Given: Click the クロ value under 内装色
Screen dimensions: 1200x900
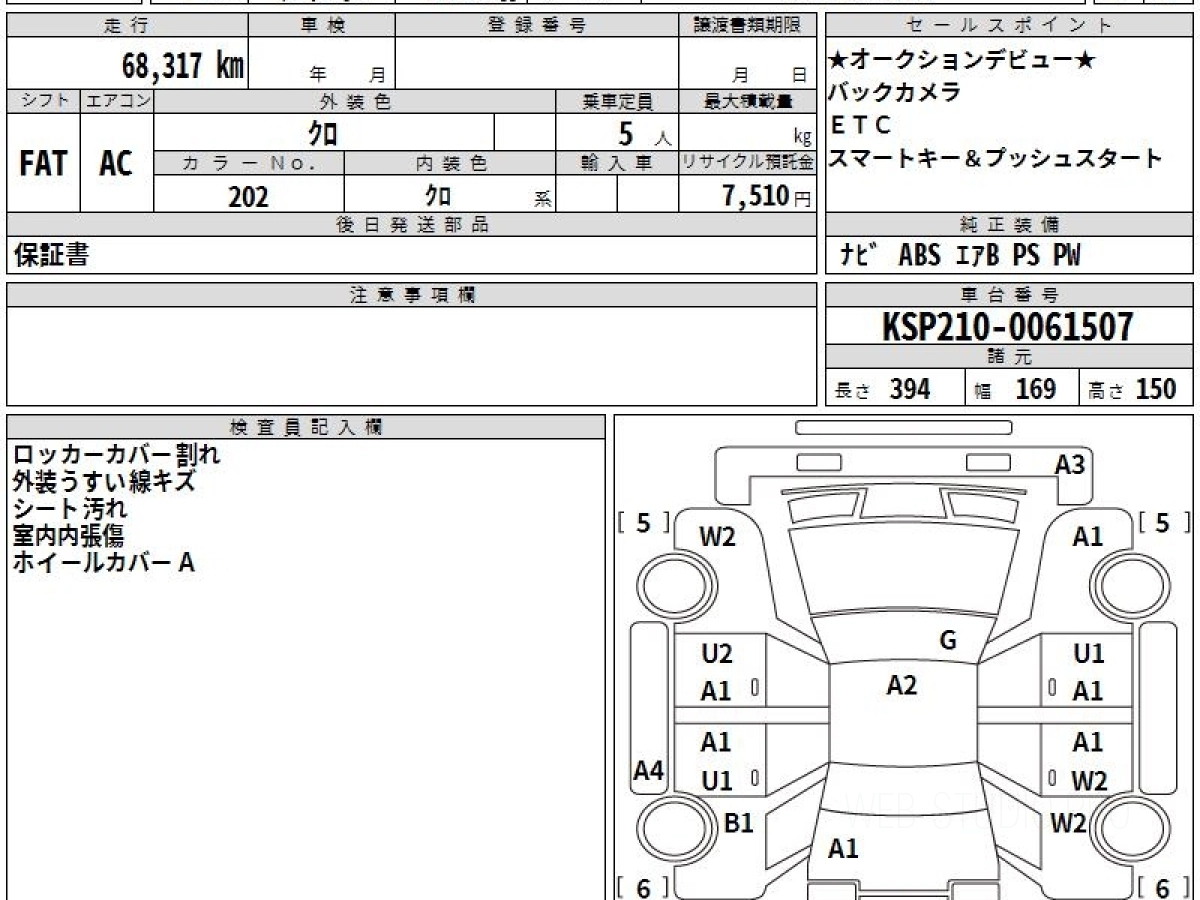Looking at the screenshot, I should pyautogui.click(x=437, y=195).
